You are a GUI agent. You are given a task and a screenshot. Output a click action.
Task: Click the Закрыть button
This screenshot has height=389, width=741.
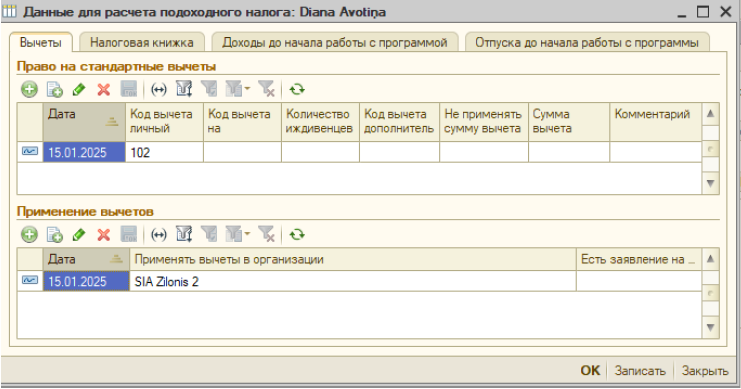point(705,371)
